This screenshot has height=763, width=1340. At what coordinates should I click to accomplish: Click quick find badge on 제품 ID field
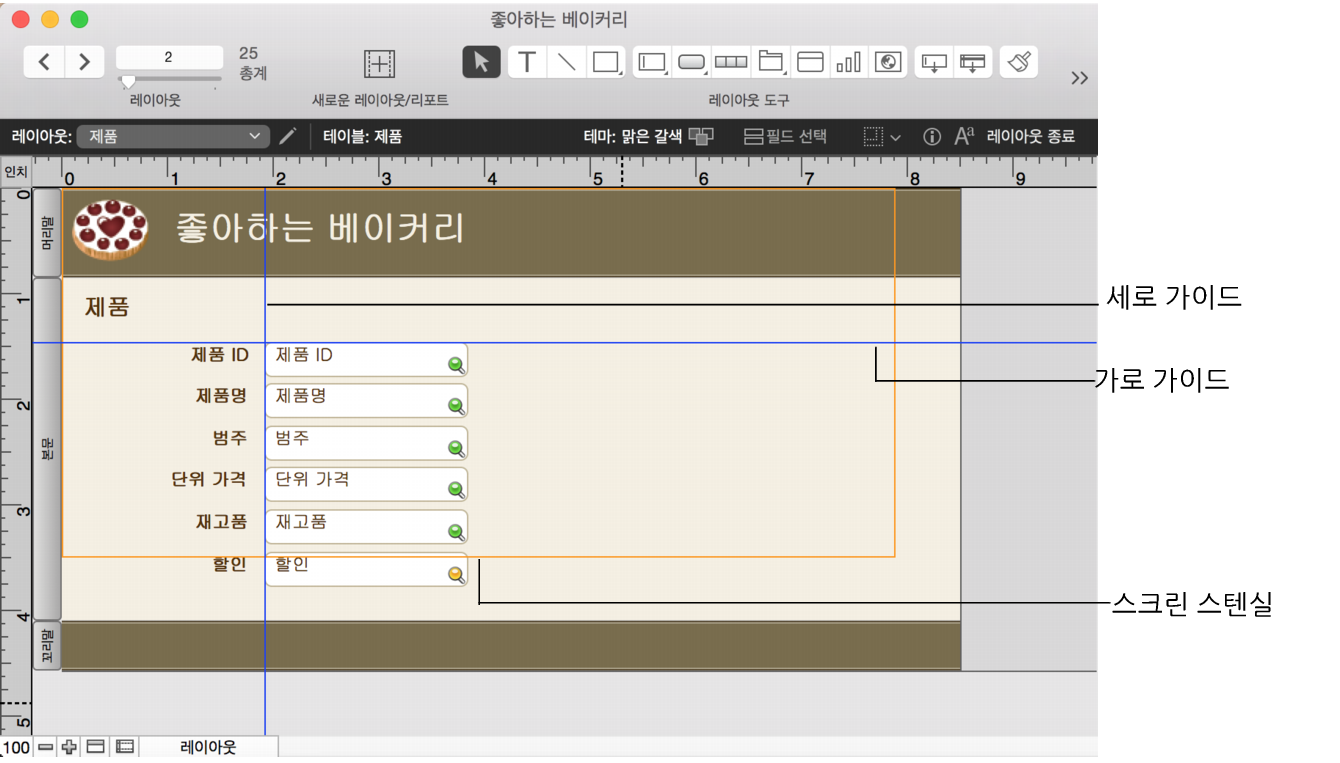[x=456, y=365]
